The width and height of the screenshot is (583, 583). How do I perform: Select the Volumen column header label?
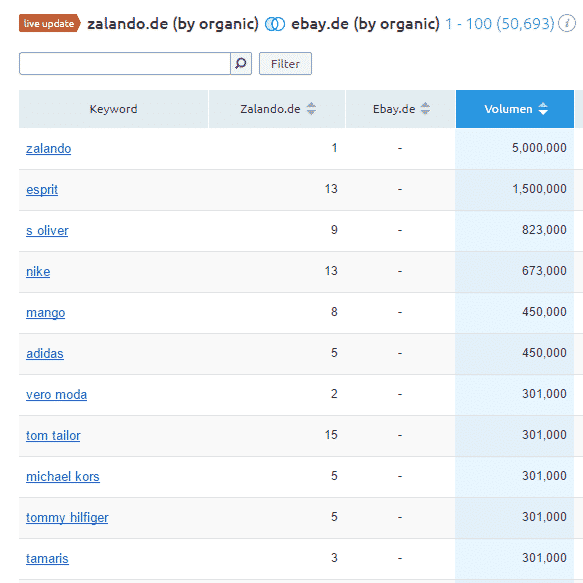click(x=508, y=109)
